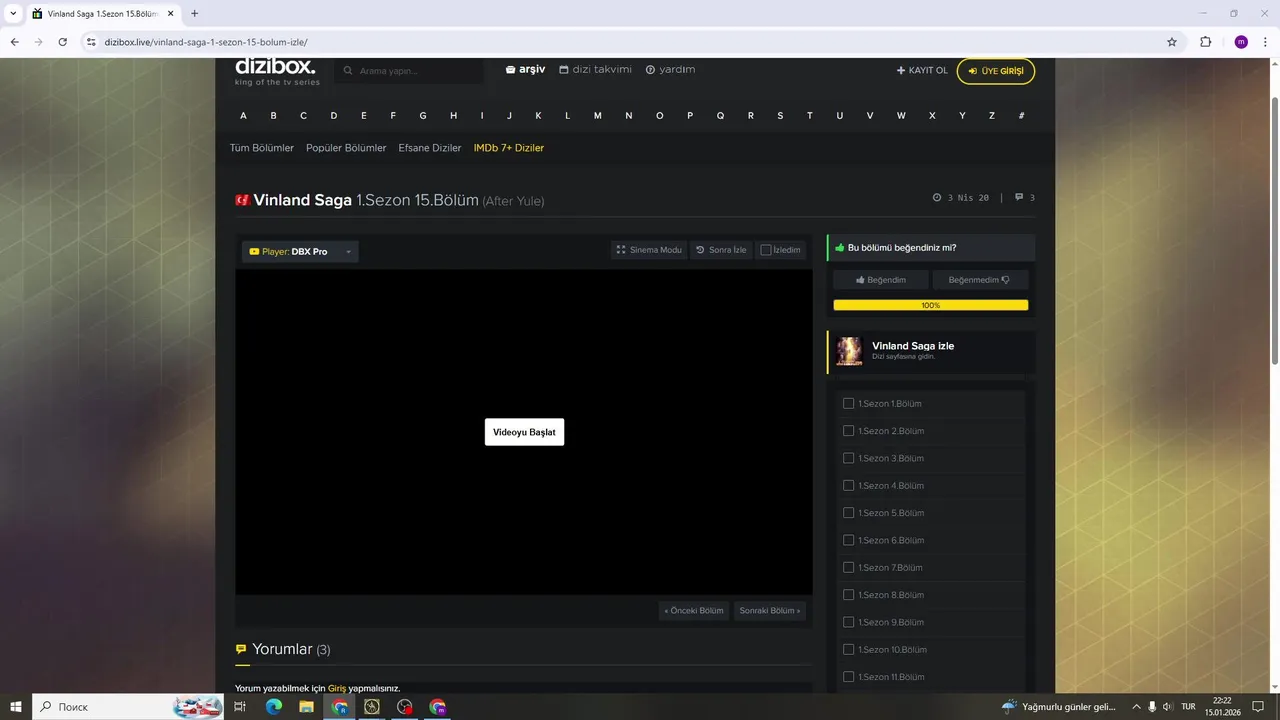The height and width of the screenshot is (720, 1280).
Task: Click the Turkish flag icon by the title
Action: 242,200
